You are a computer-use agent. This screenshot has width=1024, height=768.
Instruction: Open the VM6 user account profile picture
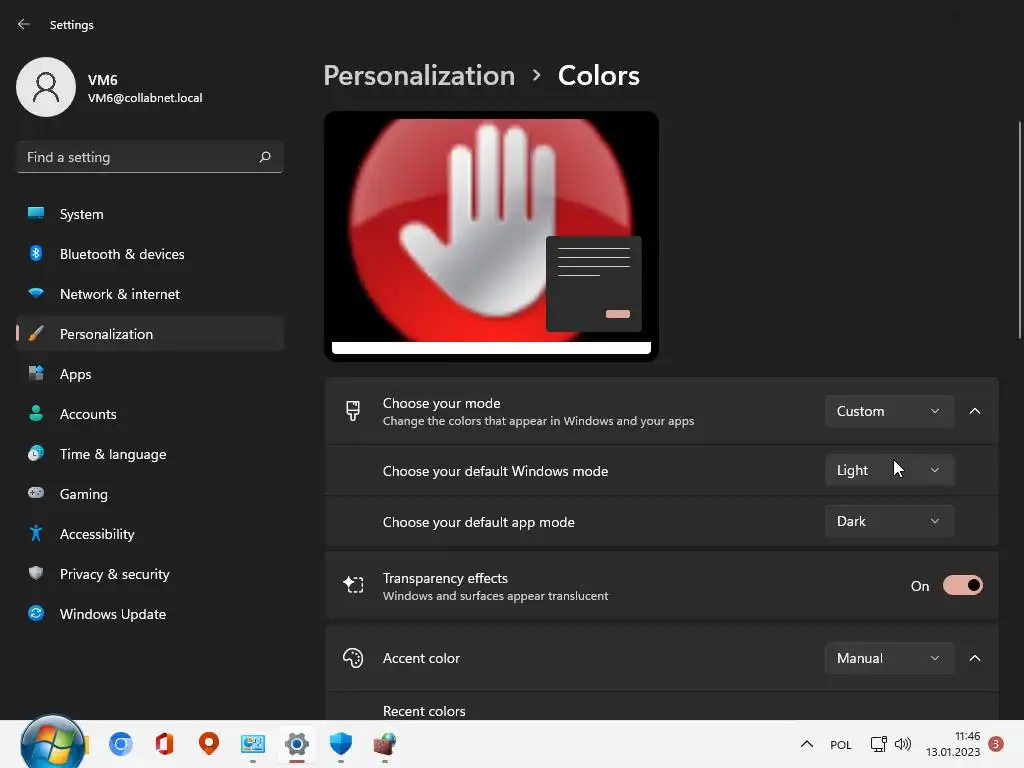[46, 87]
